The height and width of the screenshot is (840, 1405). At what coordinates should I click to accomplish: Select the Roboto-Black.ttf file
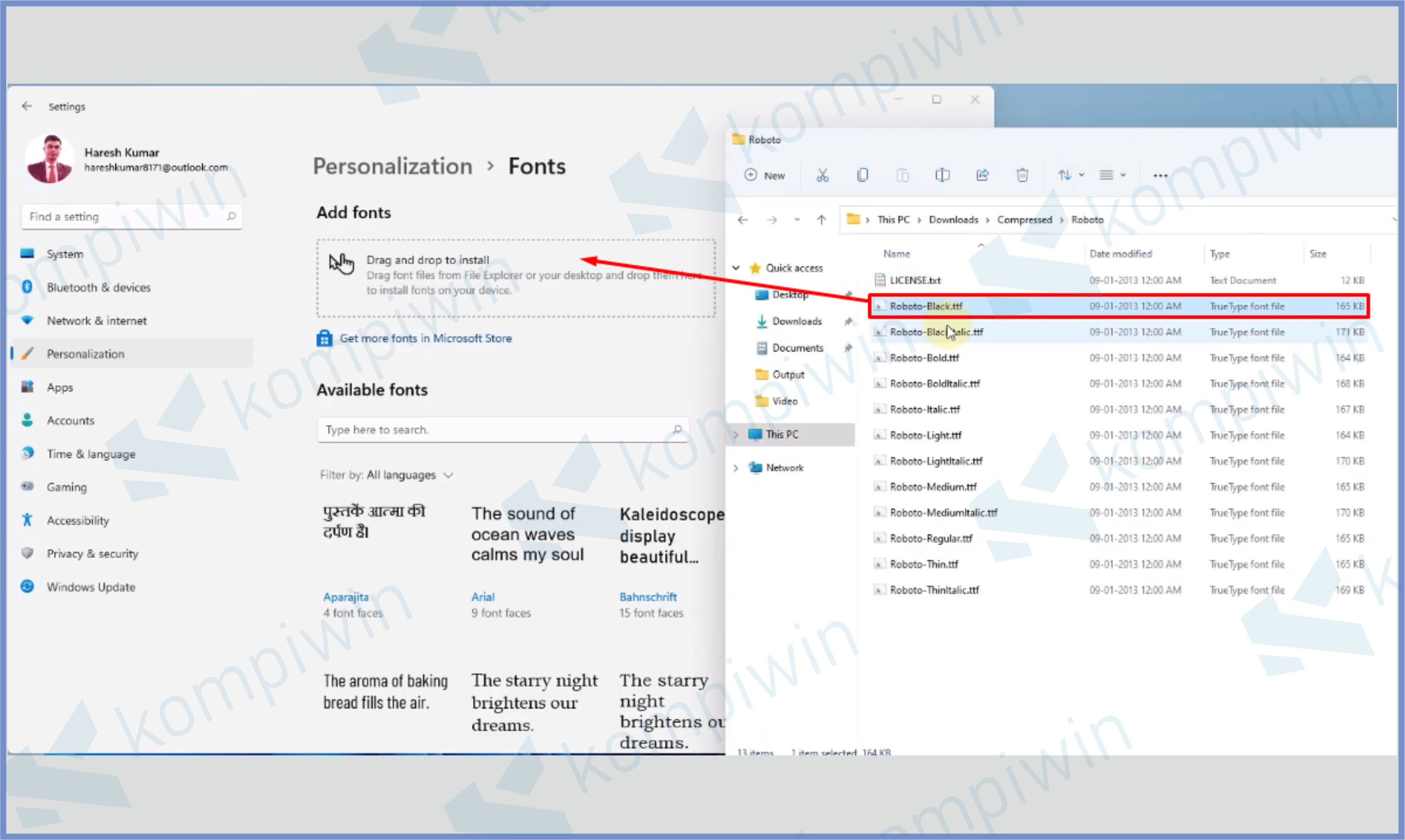point(1119,306)
